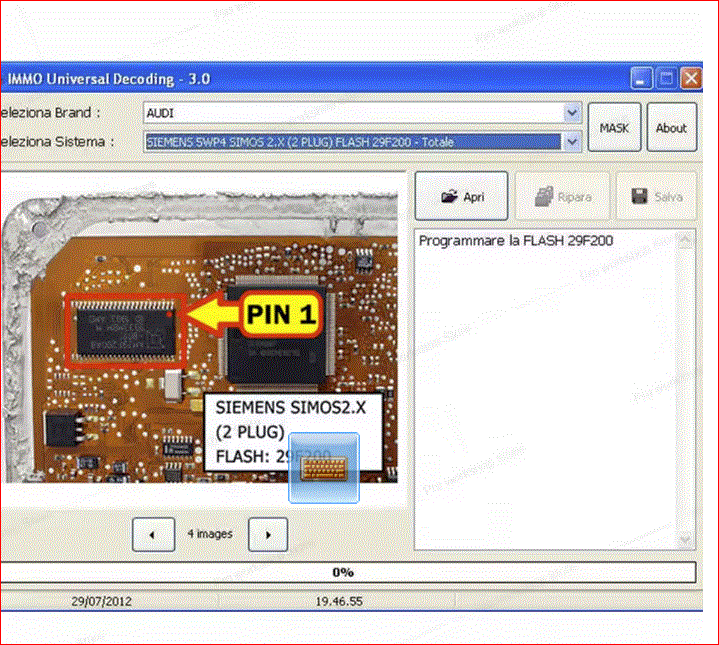Minimize the IMMO Universal Decoding window
The height and width of the screenshot is (645, 719).
[x=640, y=78]
